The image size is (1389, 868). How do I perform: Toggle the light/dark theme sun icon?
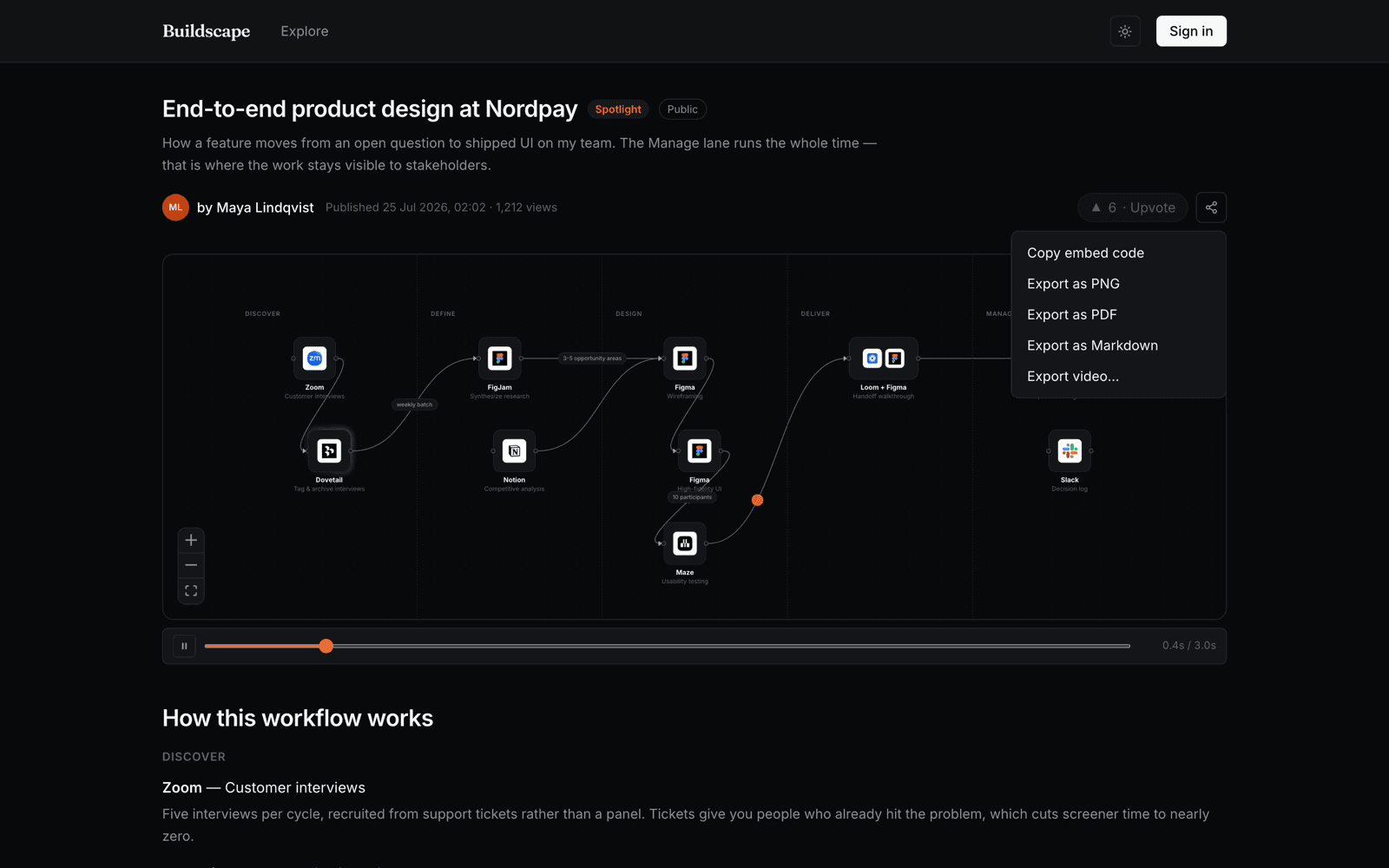coord(1125,31)
